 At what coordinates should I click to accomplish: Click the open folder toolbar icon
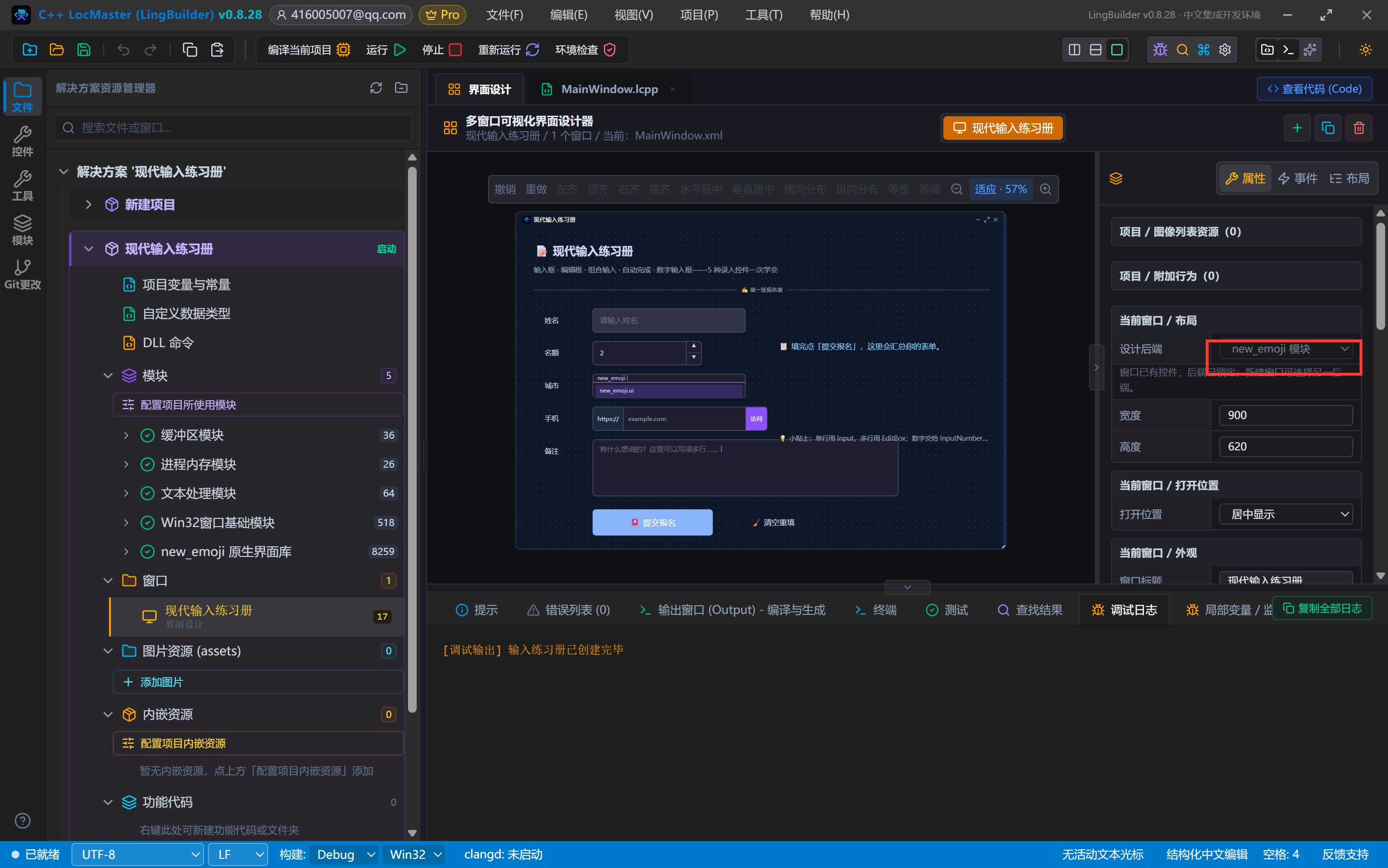56,50
